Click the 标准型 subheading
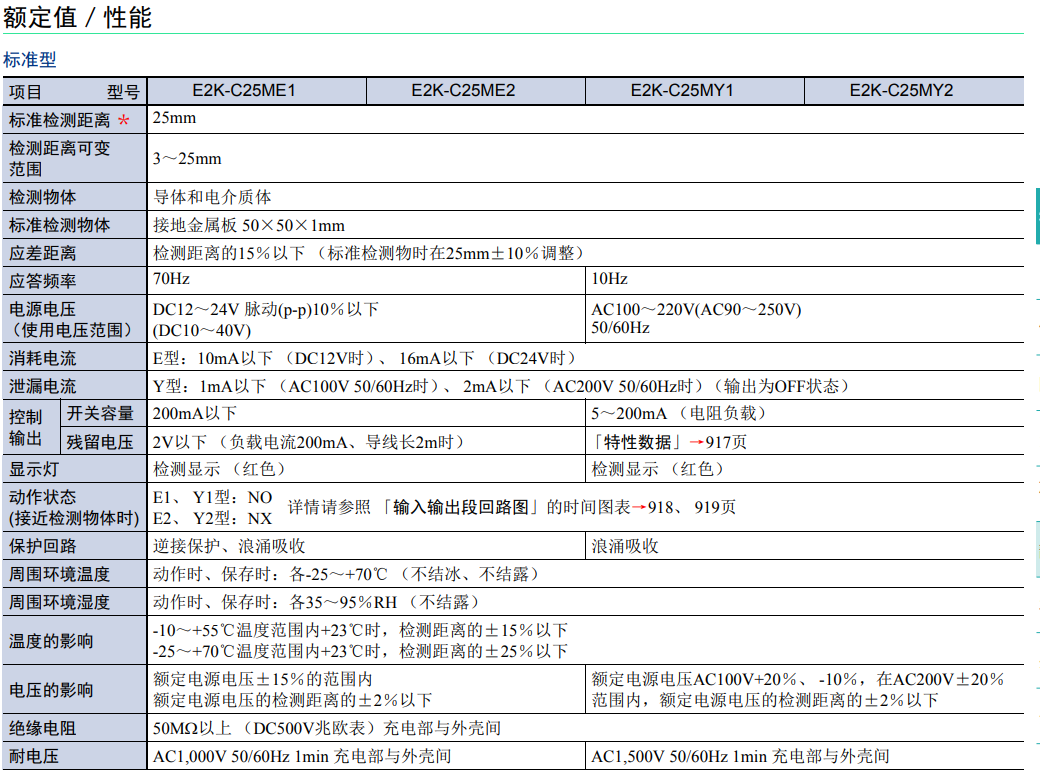This screenshot has width=1040, height=770. pos(30,60)
